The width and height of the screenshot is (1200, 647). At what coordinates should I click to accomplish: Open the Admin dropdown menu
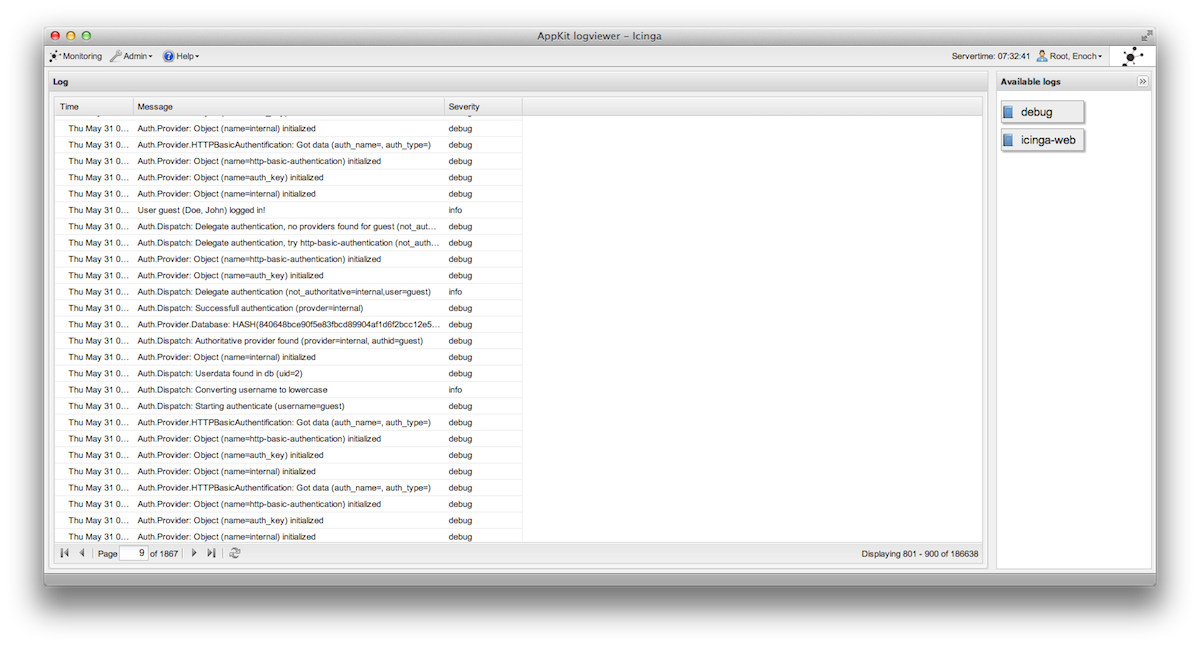pos(132,57)
